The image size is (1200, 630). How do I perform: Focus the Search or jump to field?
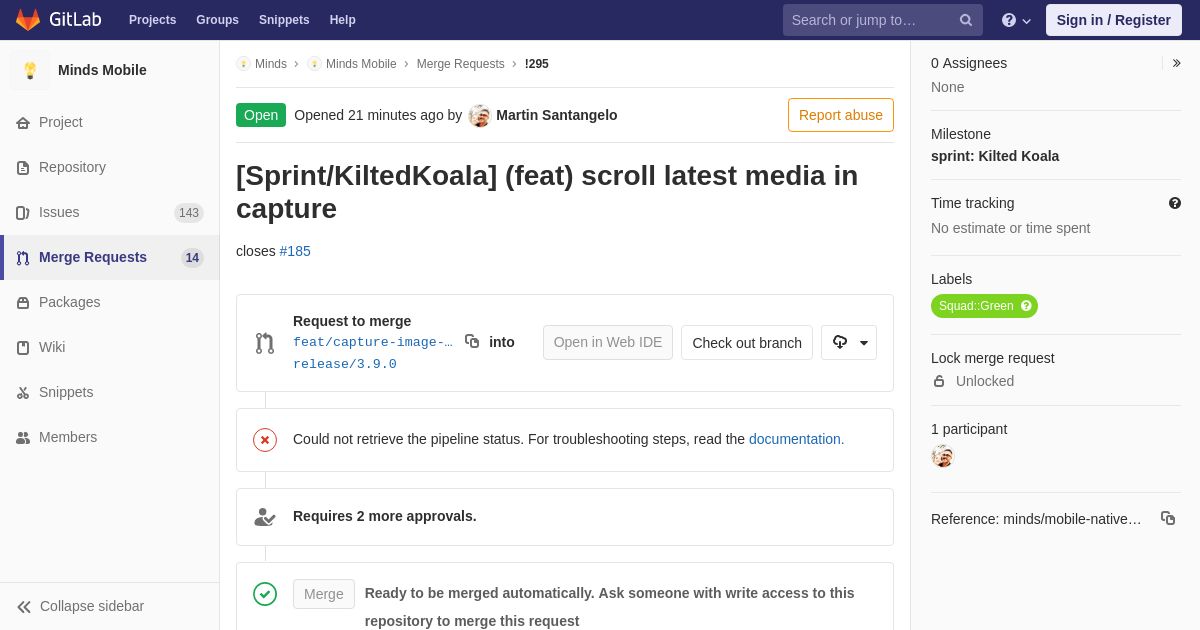tap(872, 20)
